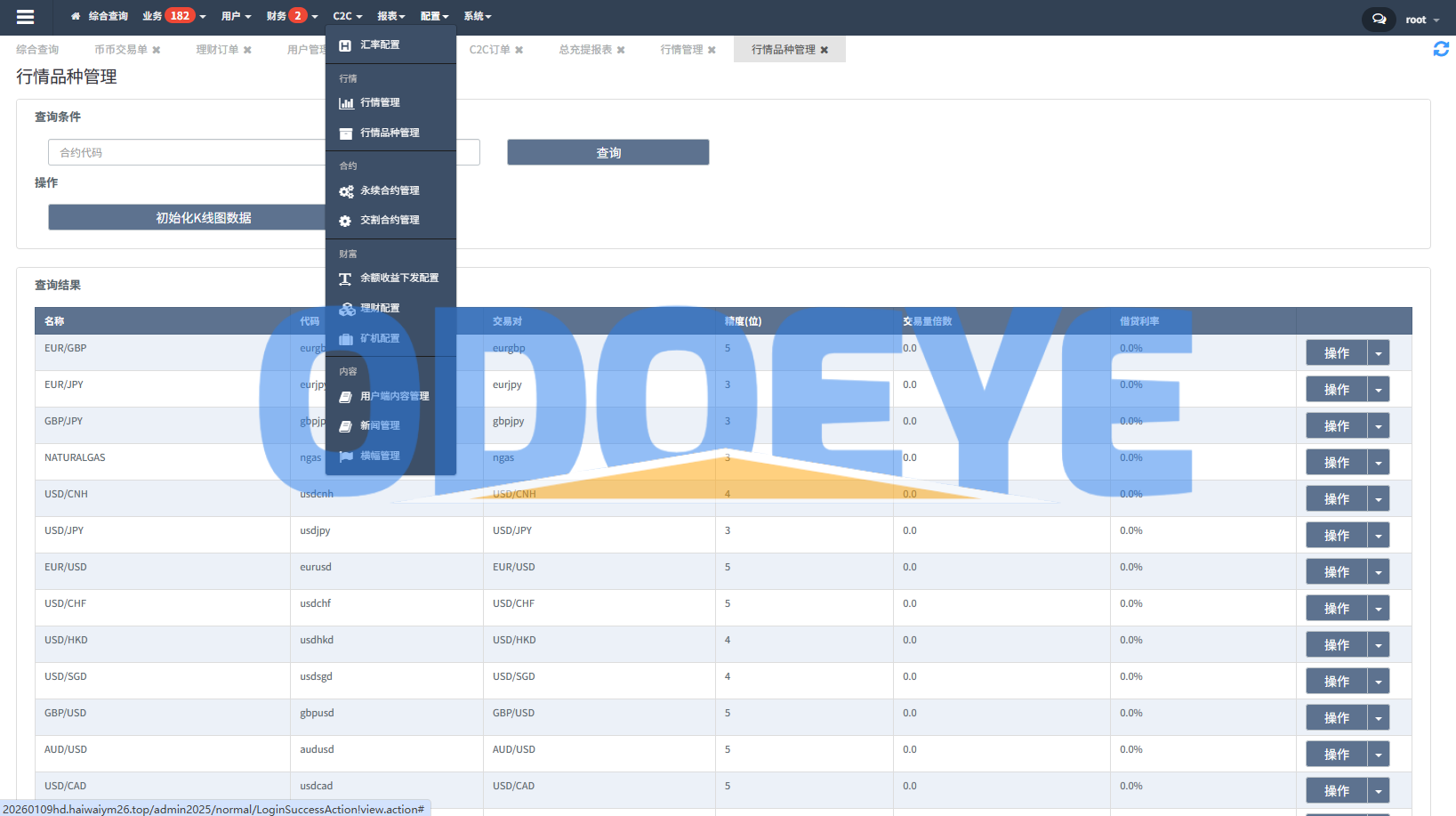Select 汇率配置 in the dropdown menu
This screenshot has width=1456, height=816.
point(380,44)
